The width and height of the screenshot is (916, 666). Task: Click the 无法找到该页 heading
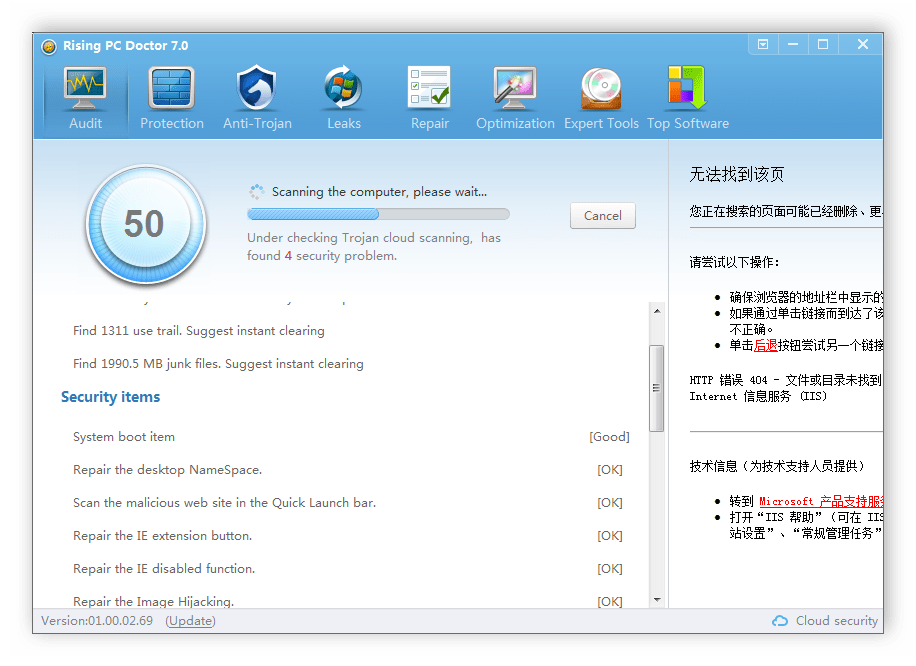[x=737, y=174]
